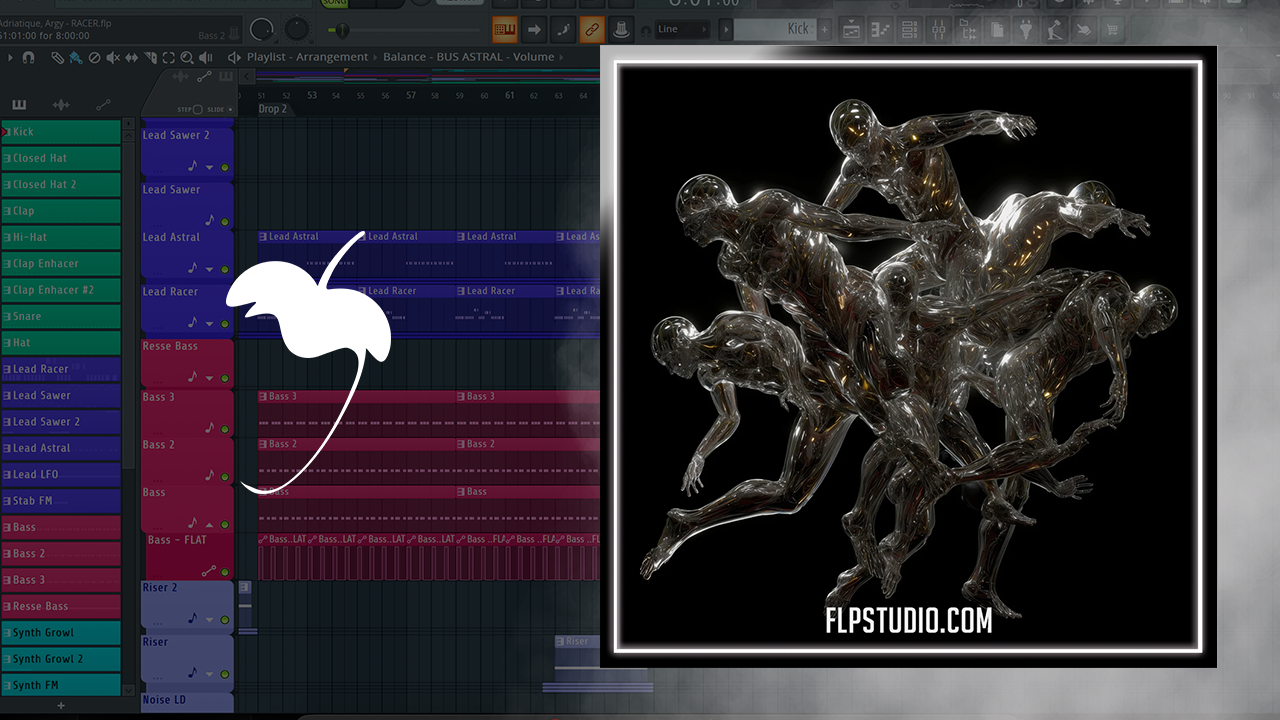
Task: Open the shopping cart content library
Action: click(x=1111, y=30)
